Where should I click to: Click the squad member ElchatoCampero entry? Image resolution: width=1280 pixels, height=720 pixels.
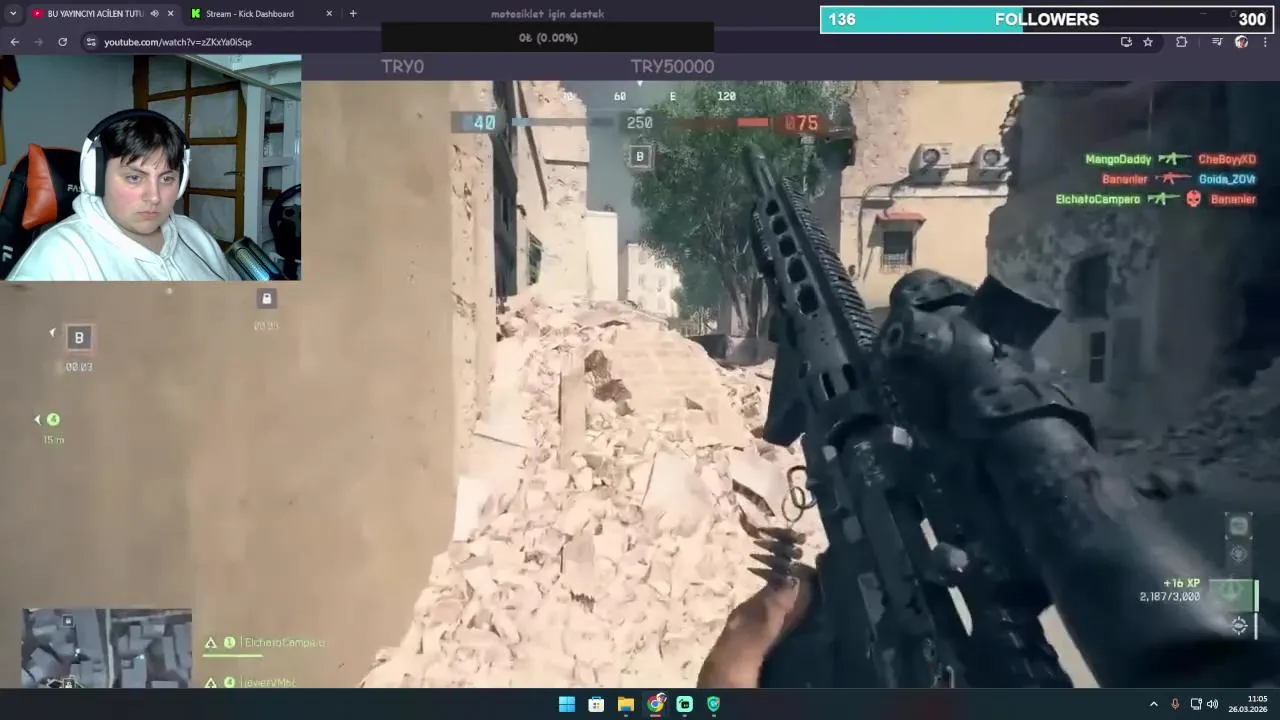pyautogui.click(x=265, y=643)
